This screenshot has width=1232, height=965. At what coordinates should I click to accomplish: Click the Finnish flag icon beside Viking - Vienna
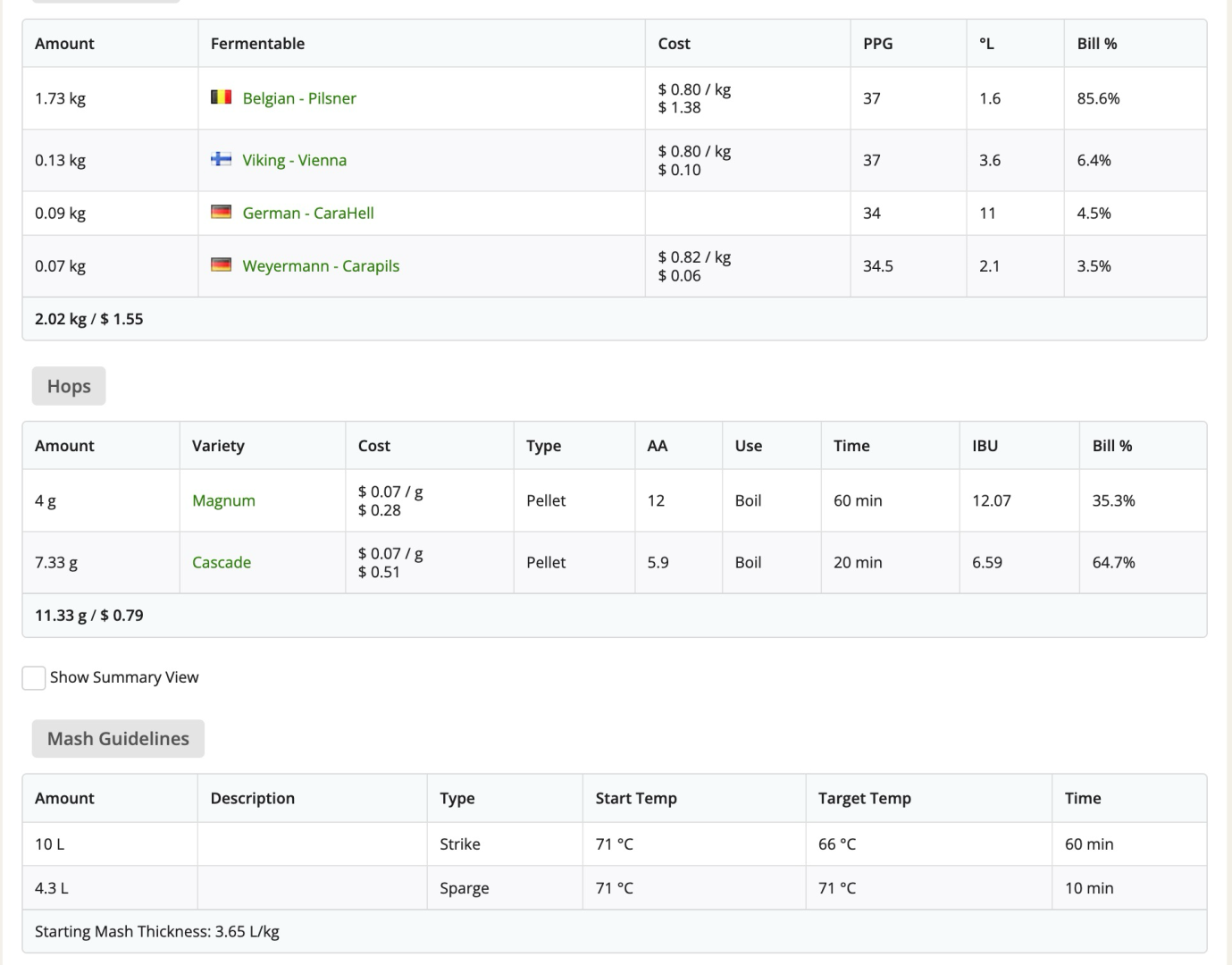click(x=221, y=159)
